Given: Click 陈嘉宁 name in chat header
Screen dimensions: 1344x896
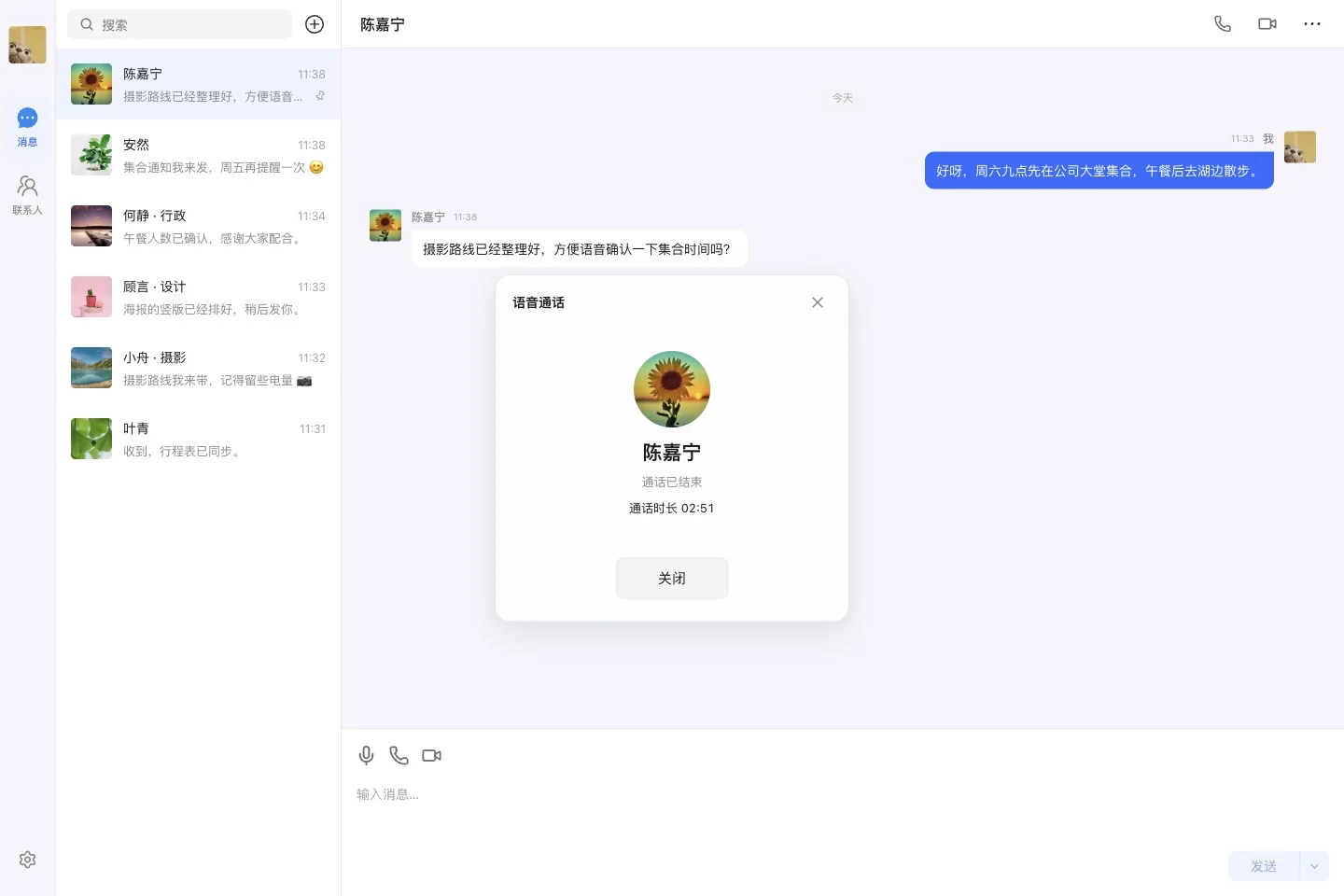Looking at the screenshot, I should tap(383, 24).
